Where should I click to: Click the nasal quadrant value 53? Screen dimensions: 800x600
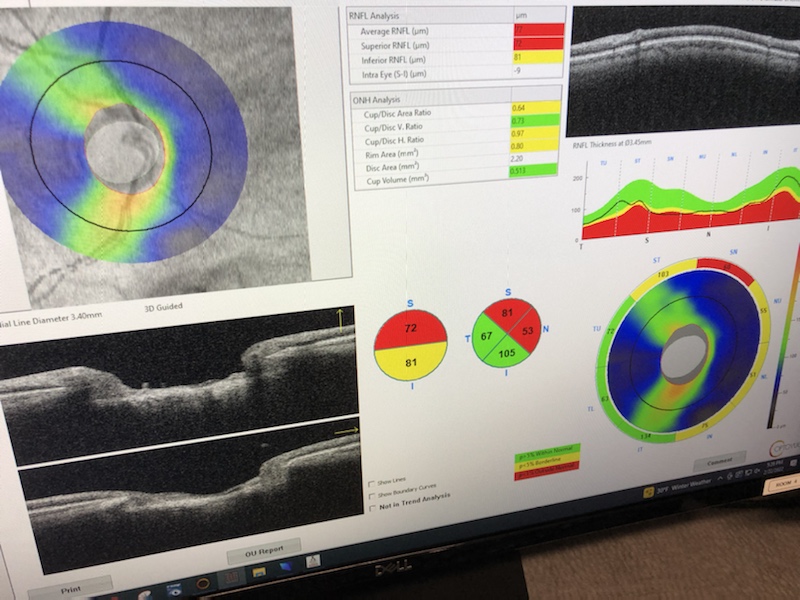(x=528, y=331)
